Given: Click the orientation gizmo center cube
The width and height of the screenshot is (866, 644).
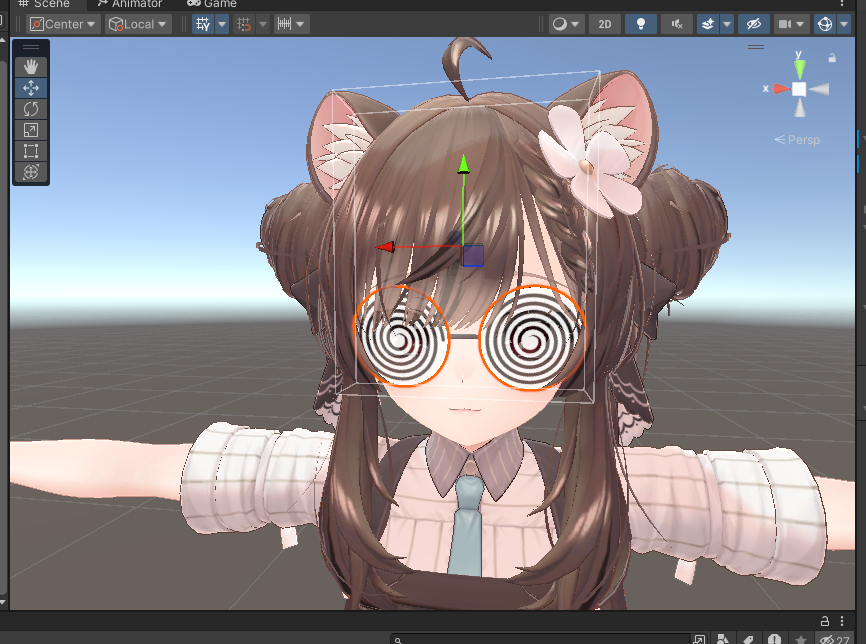Looking at the screenshot, I should tap(799, 89).
